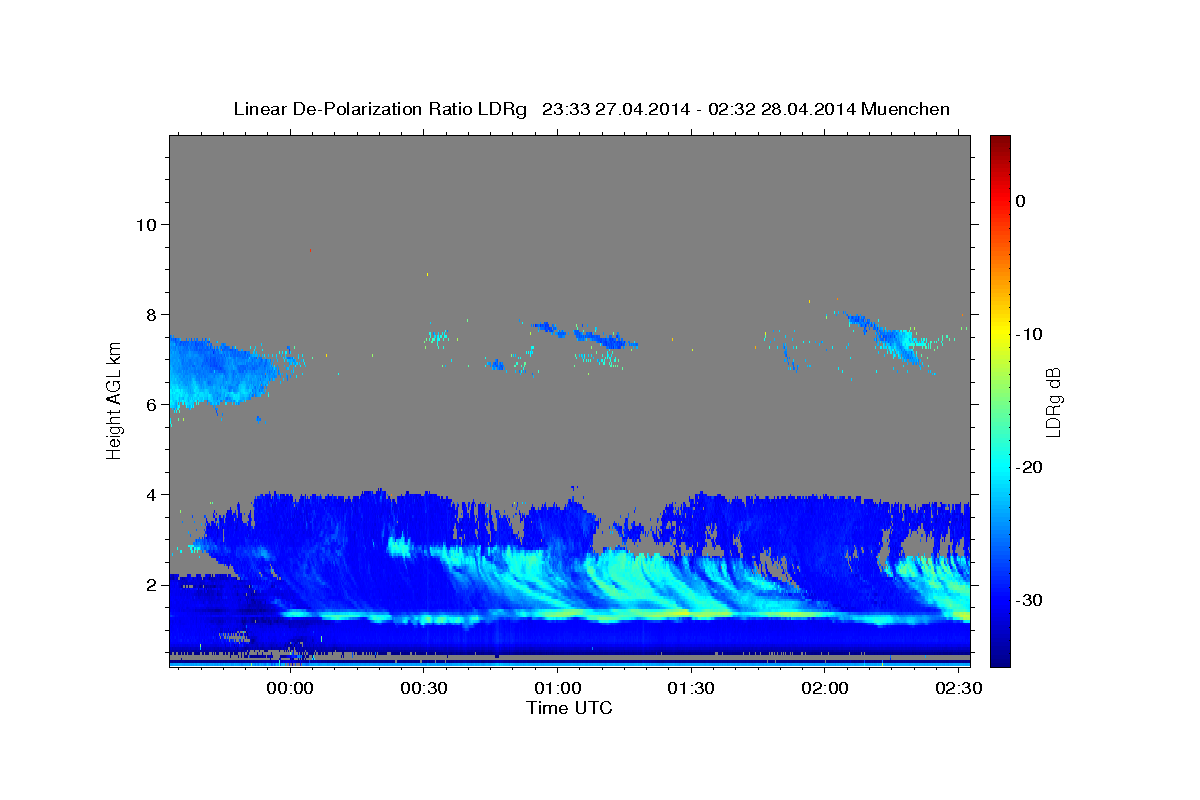1200x800 pixels.
Task: Click the '02:30' time tick label
Action: 957,689
